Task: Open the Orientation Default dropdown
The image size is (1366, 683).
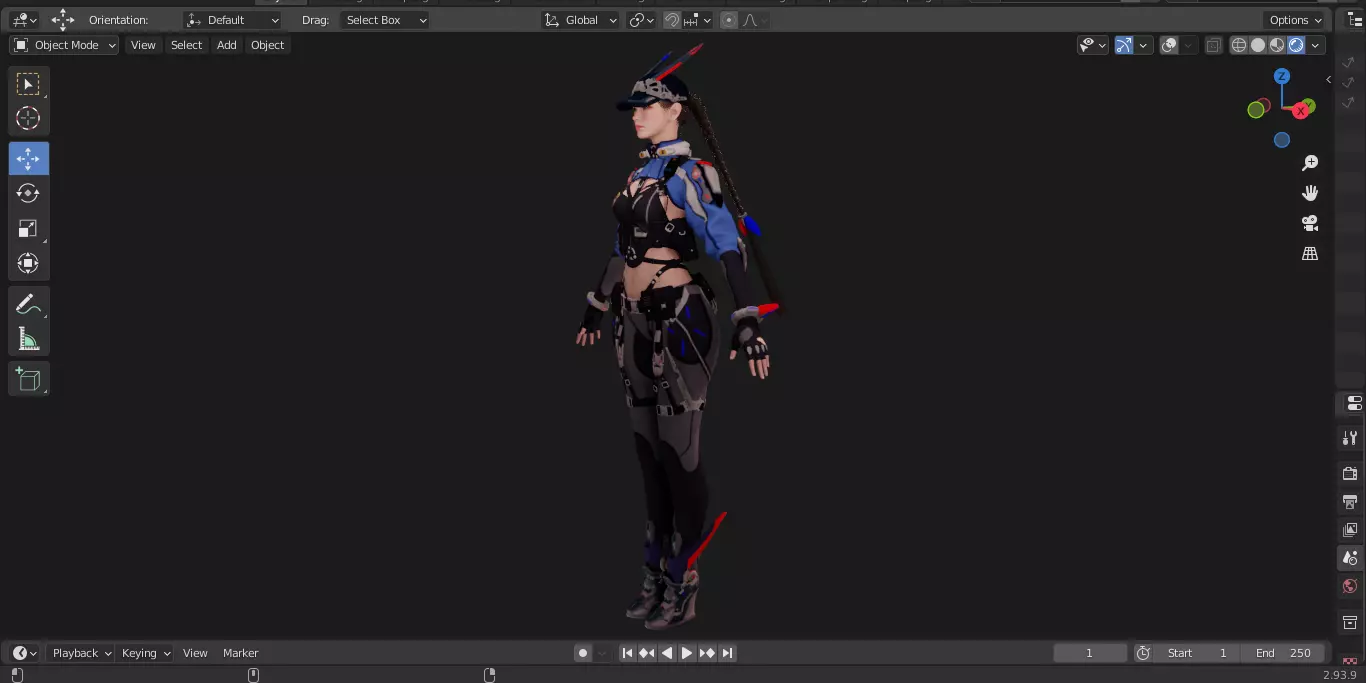Action: pos(233,20)
